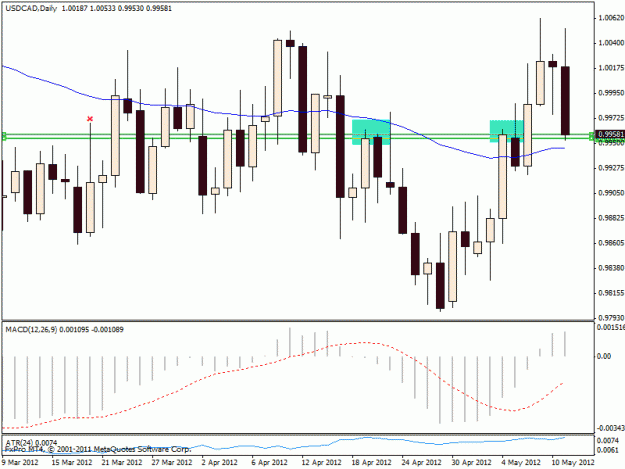Select the green line's left edge handle
625x469 pixels.
(4, 136)
